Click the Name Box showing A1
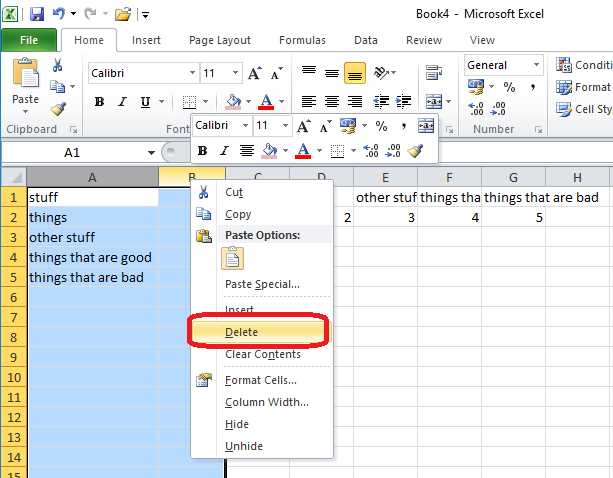613x478 pixels. 72,153
